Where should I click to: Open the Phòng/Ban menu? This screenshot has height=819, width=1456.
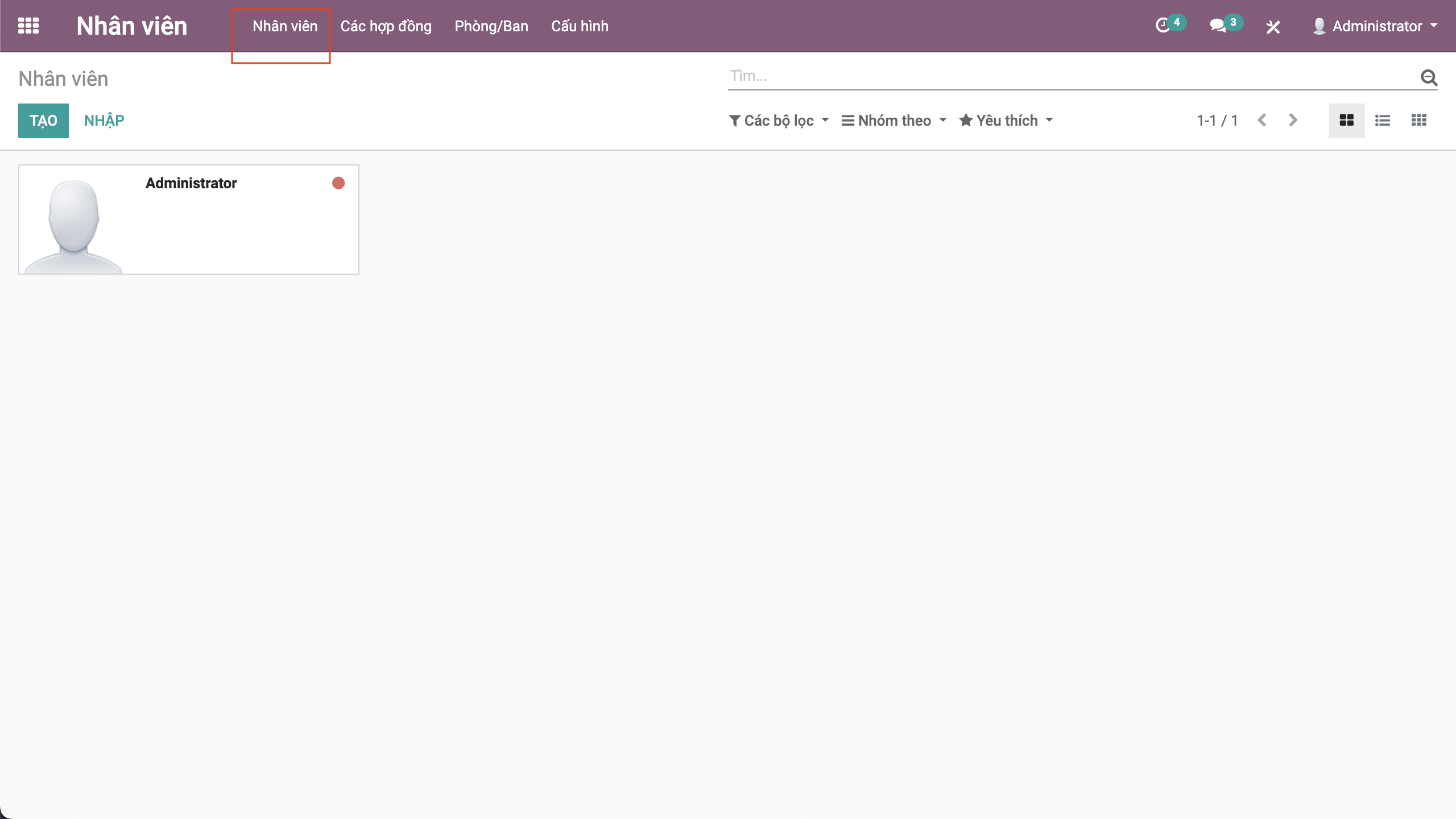(x=491, y=26)
